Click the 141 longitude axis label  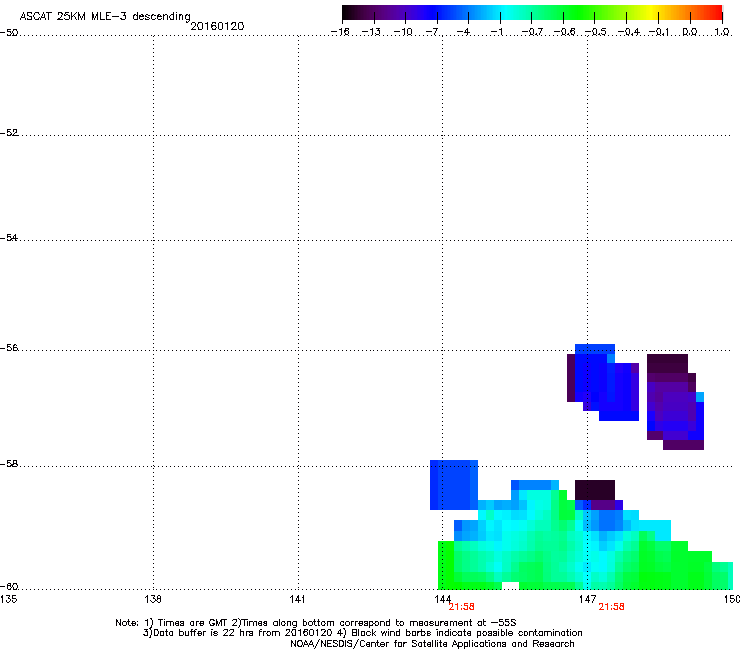point(297,599)
